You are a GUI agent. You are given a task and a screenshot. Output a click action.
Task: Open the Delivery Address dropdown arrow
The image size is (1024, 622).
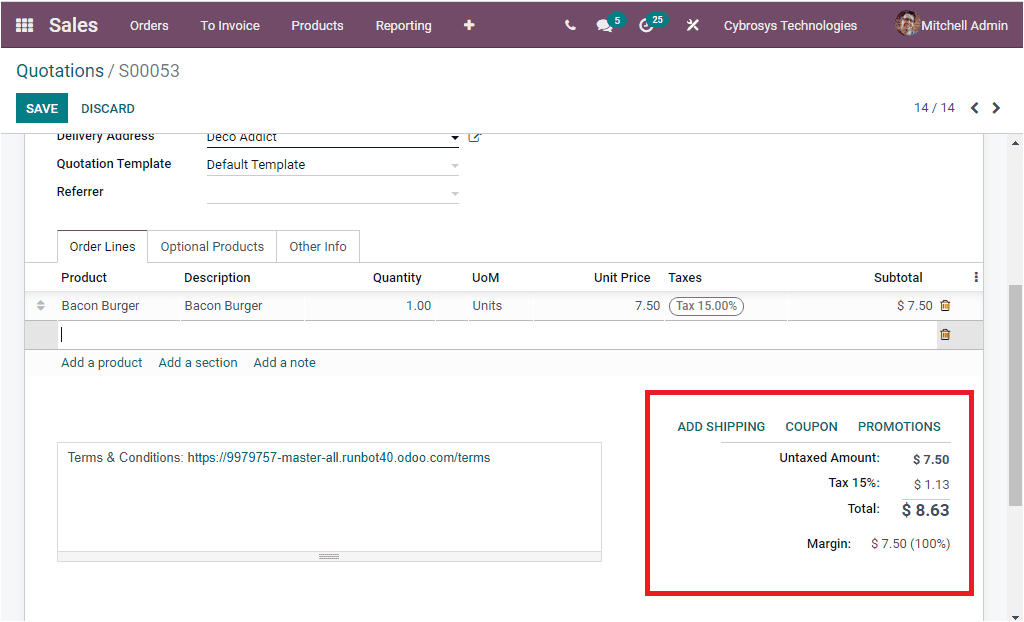pyautogui.click(x=454, y=137)
